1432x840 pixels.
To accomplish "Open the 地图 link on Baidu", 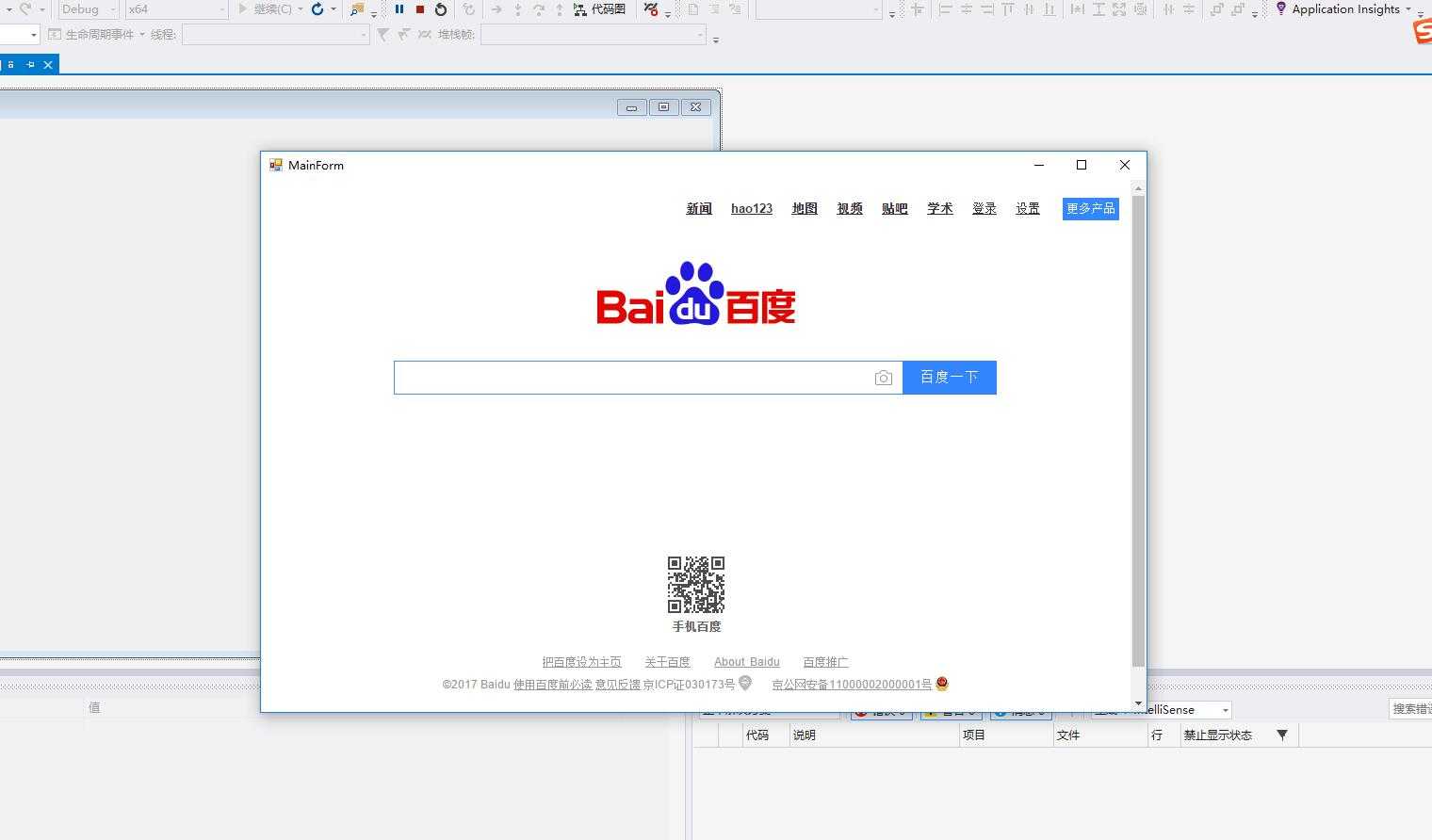I will click(x=805, y=209).
